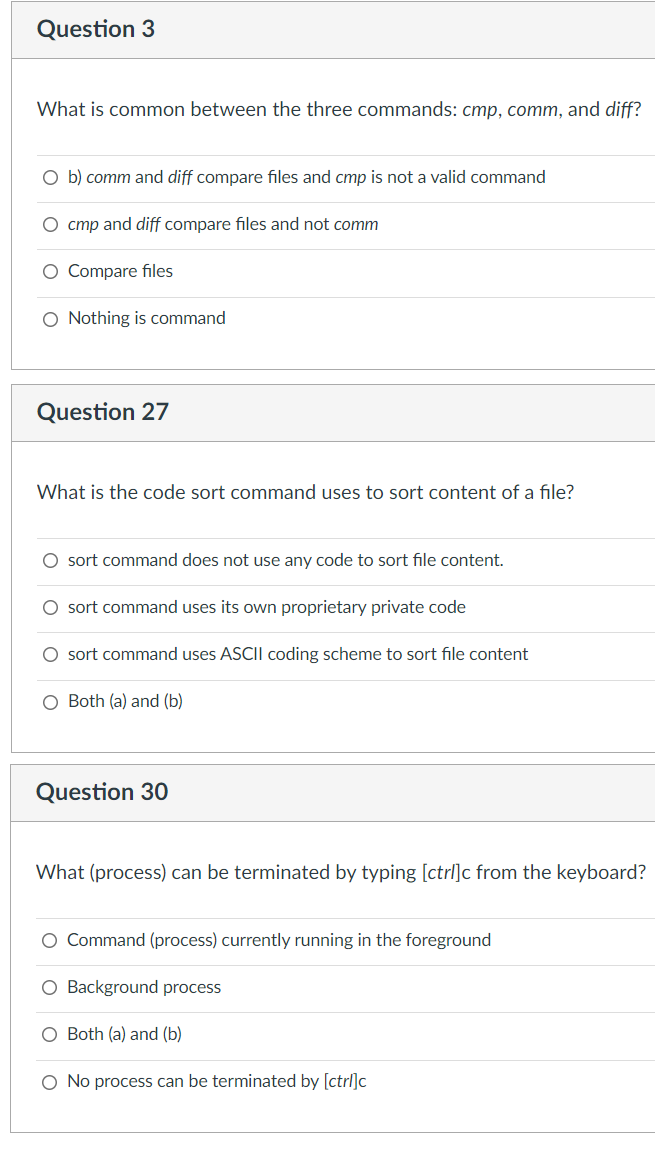The height and width of the screenshot is (1149, 655).
Task: Click the Question 3 header
Action: tap(96, 29)
